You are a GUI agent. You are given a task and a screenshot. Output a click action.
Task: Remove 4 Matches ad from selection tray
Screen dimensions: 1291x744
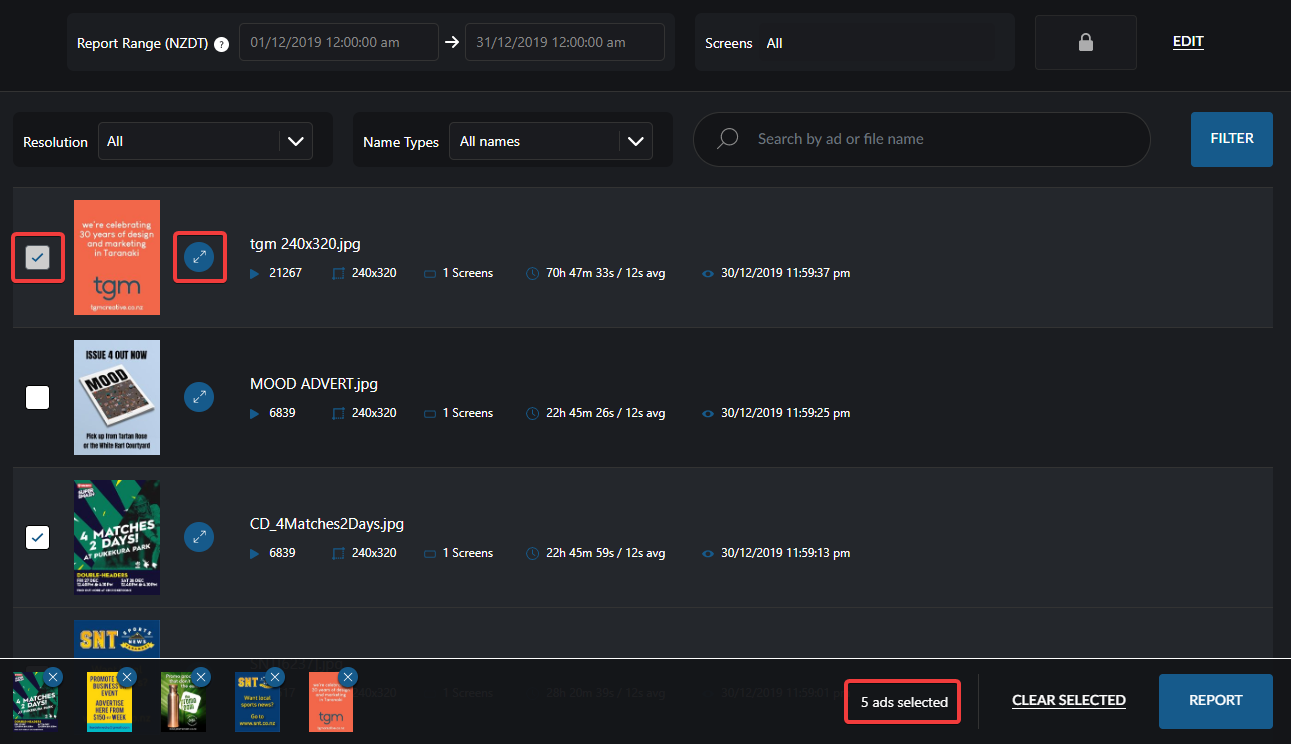pyautogui.click(x=53, y=677)
